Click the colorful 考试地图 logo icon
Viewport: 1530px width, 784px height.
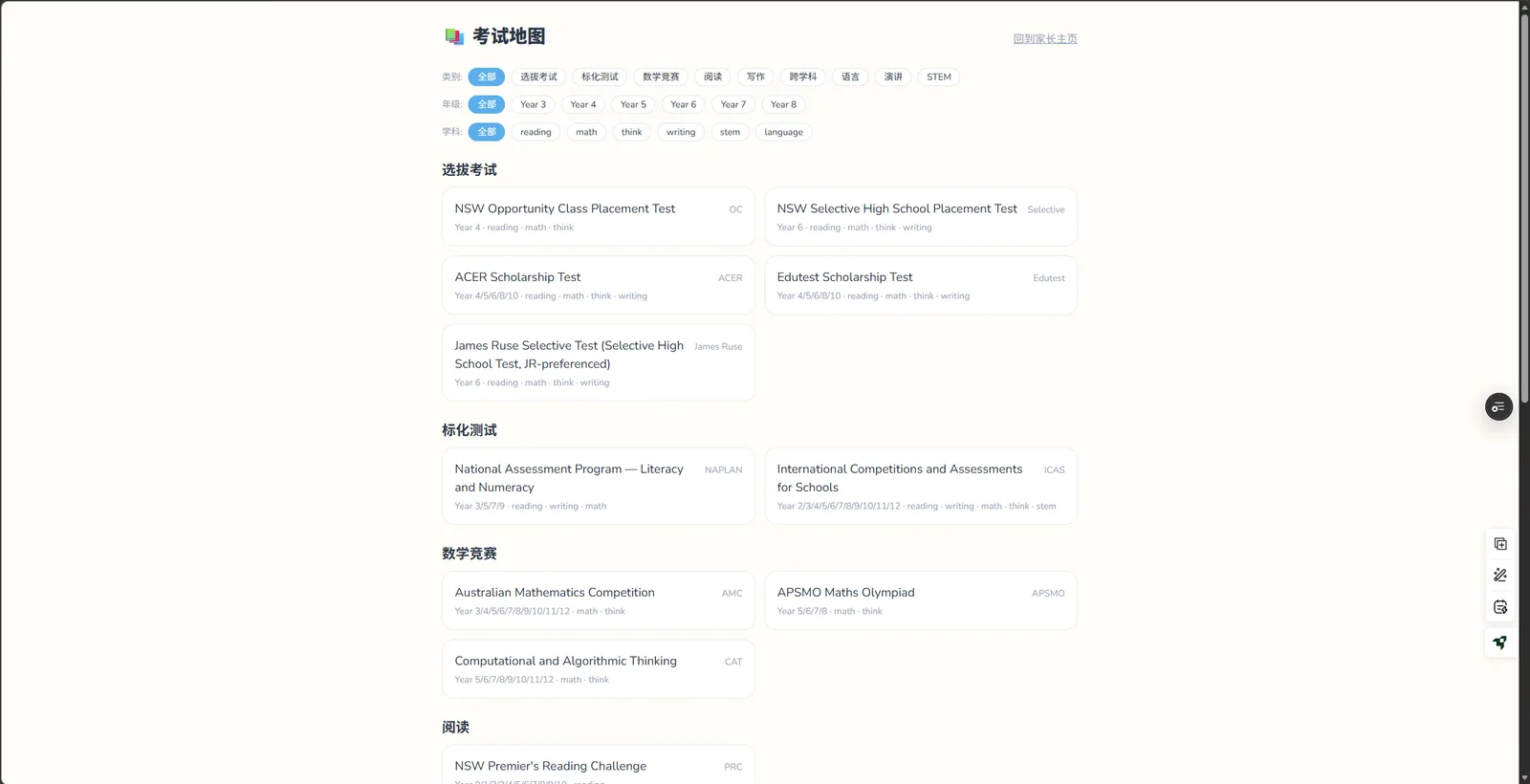pyautogui.click(x=454, y=37)
